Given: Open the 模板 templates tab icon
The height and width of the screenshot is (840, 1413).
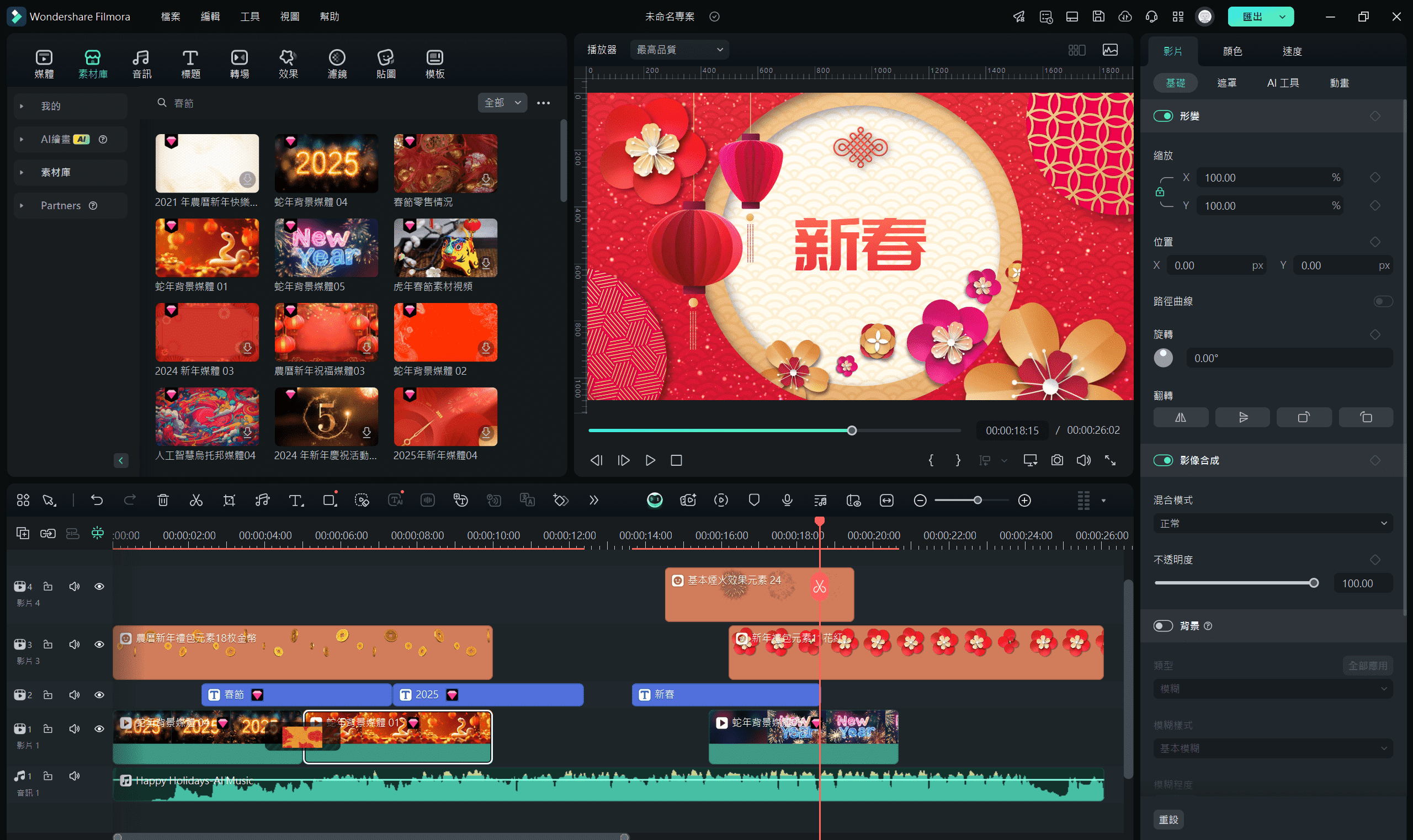Looking at the screenshot, I should (435, 63).
